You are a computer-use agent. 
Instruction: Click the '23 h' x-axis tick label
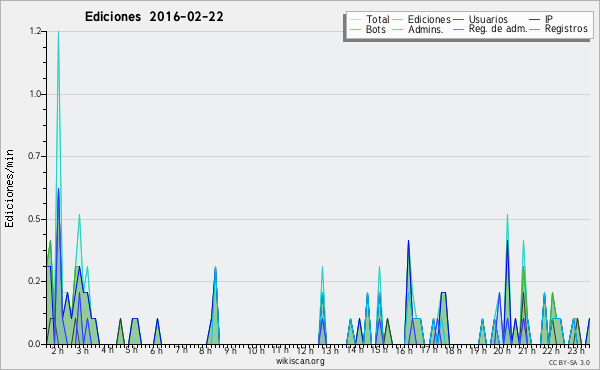(576, 351)
